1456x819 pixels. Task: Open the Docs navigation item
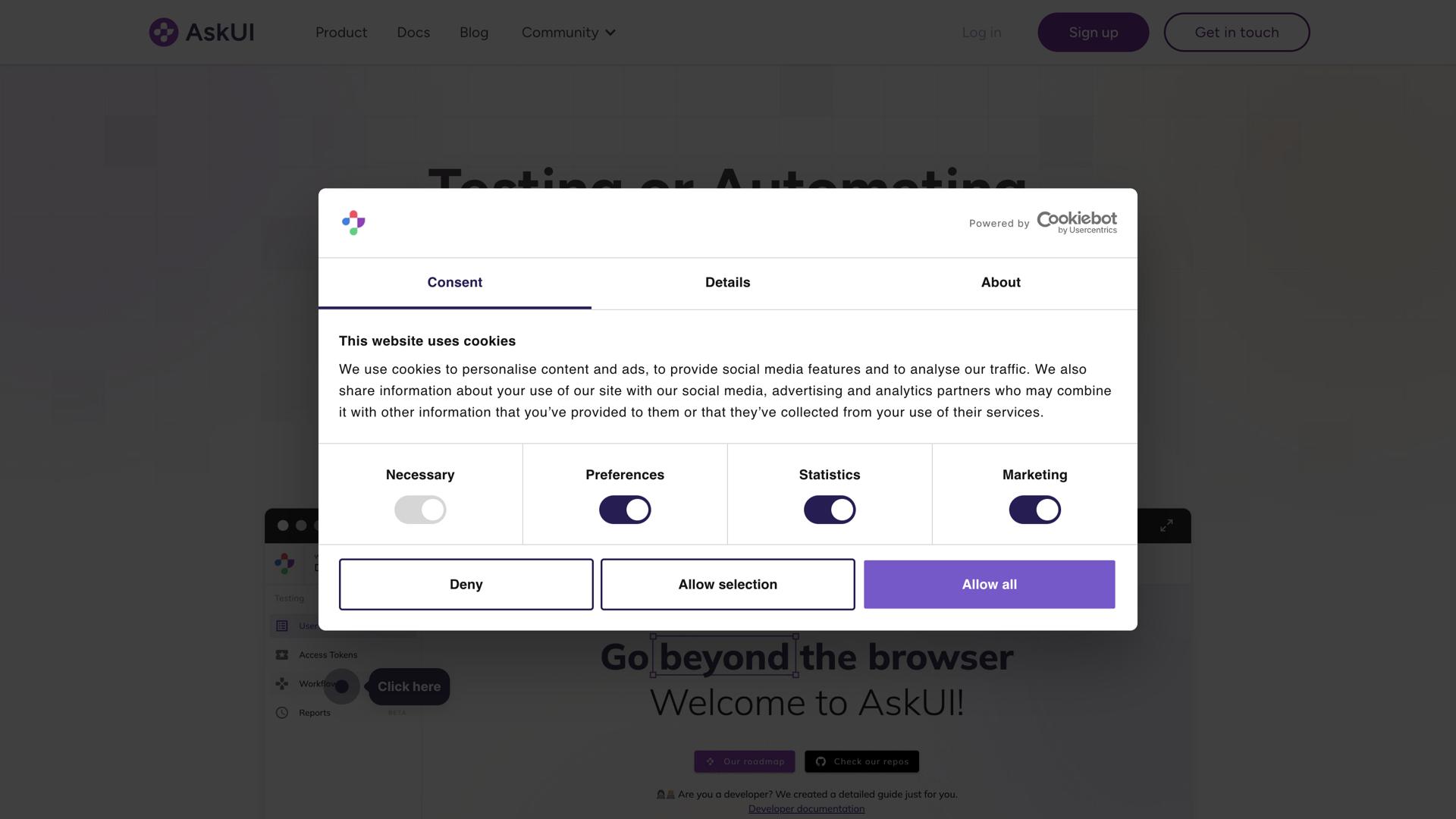[413, 33]
